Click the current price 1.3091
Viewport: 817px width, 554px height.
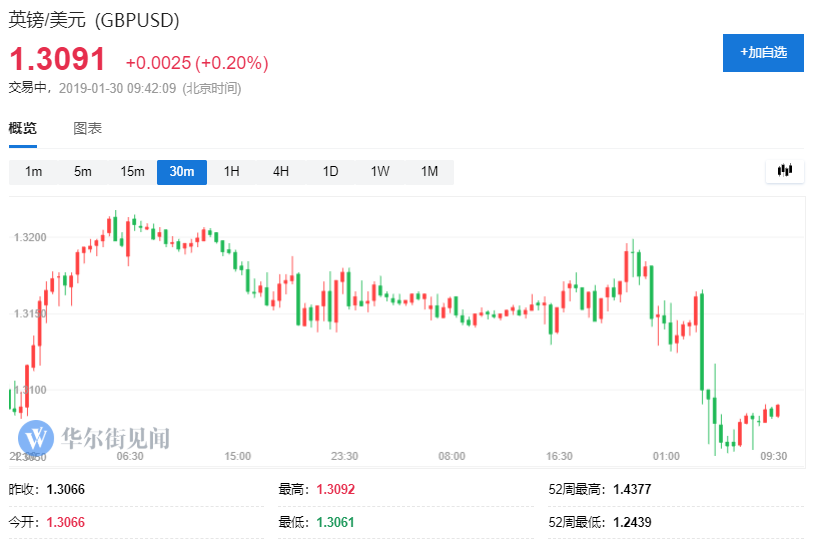point(57,59)
